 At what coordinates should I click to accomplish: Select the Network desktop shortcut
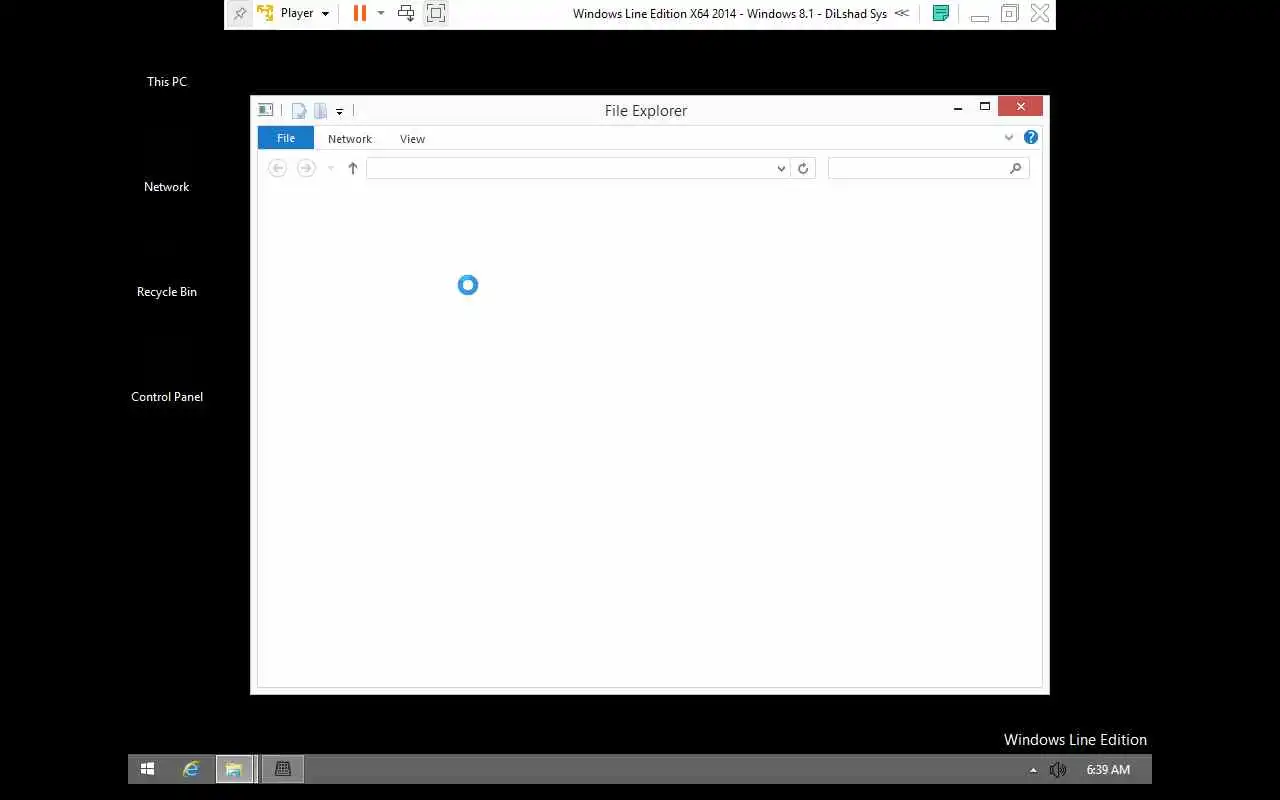(166, 187)
